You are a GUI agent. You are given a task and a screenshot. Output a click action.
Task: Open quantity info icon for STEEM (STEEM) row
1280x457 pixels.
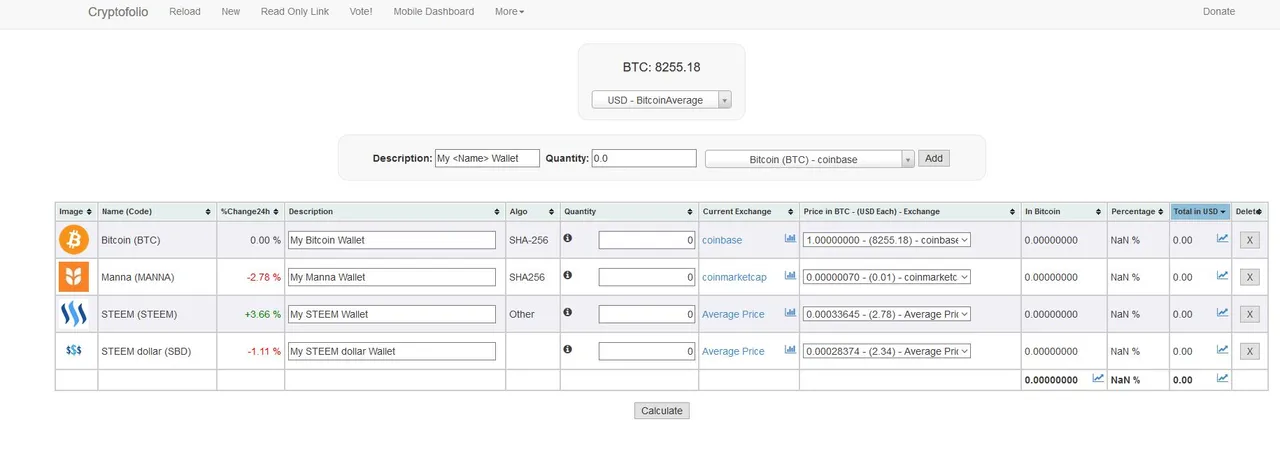[x=568, y=312]
